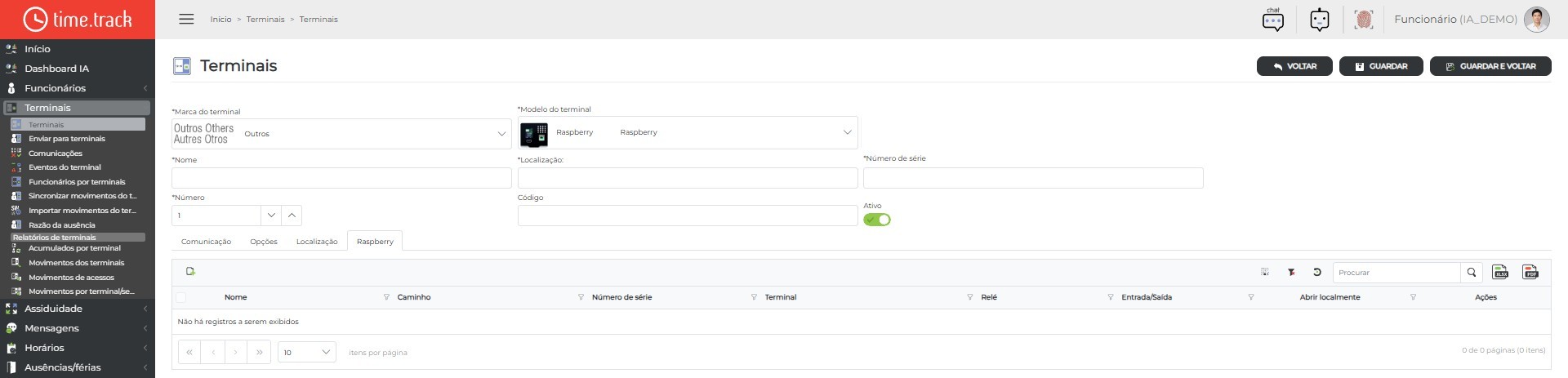Screen dimensions: 1568x378
Task: Open Funcionários por terminais item
Action: point(78,182)
